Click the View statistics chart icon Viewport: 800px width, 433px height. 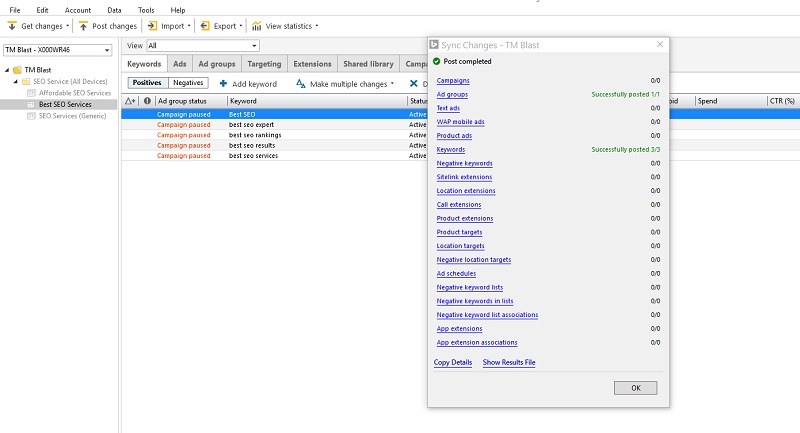tap(257, 26)
